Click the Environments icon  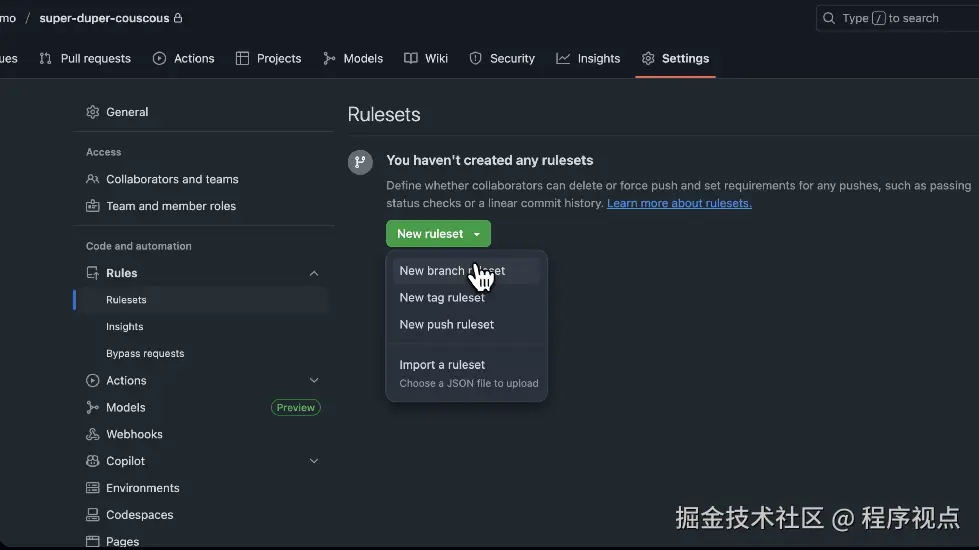pyautogui.click(x=92, y=488)
